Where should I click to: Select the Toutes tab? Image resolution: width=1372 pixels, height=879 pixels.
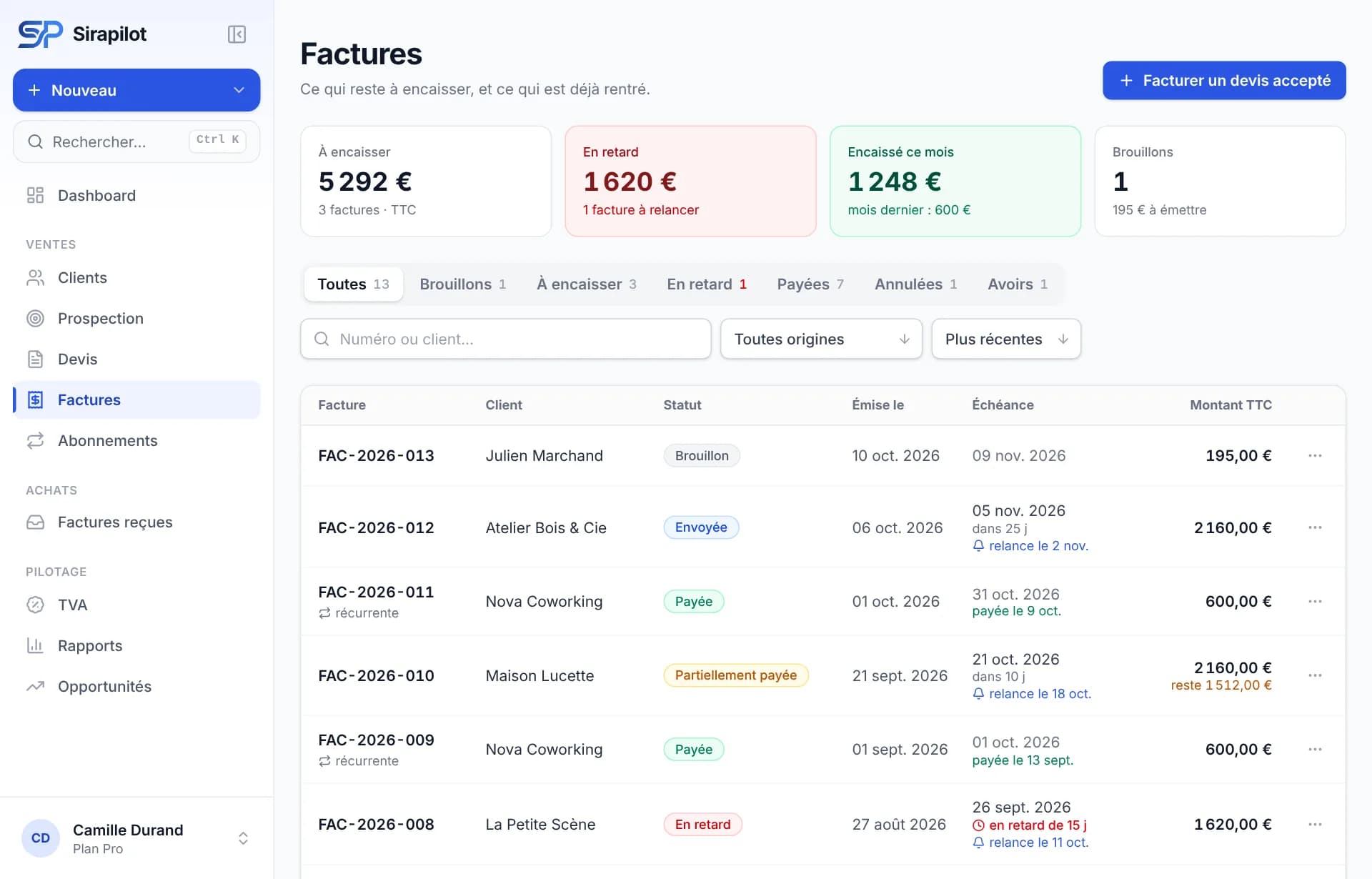353,284
